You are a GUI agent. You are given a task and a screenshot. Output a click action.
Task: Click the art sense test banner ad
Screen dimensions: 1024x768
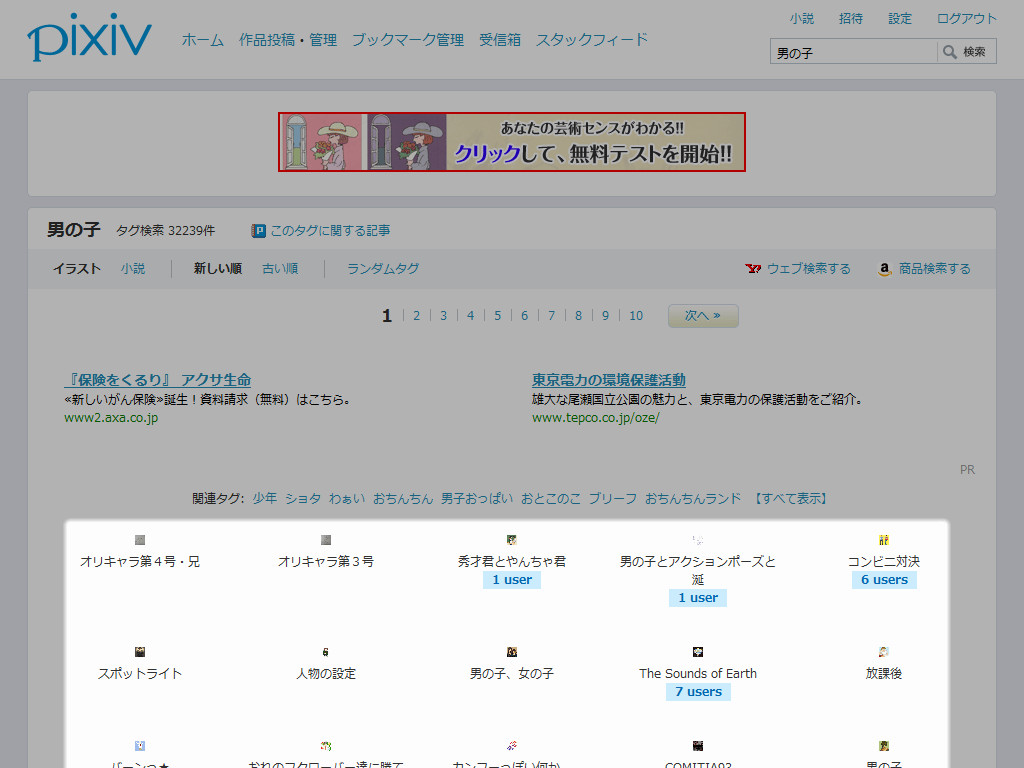(x=512, y=142)
